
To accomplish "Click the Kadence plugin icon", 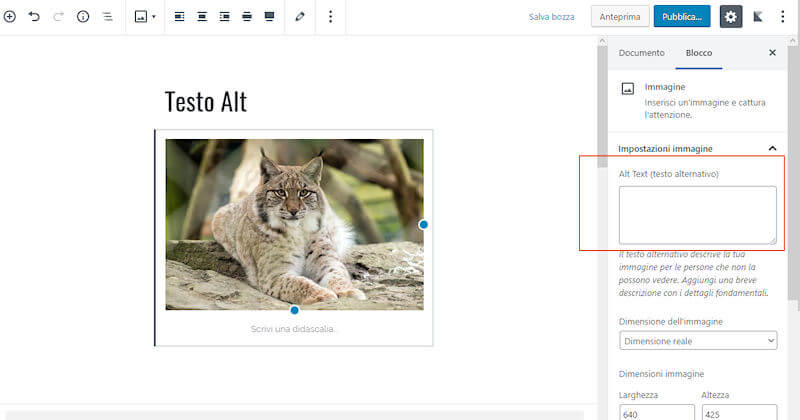I will [758, 17].
